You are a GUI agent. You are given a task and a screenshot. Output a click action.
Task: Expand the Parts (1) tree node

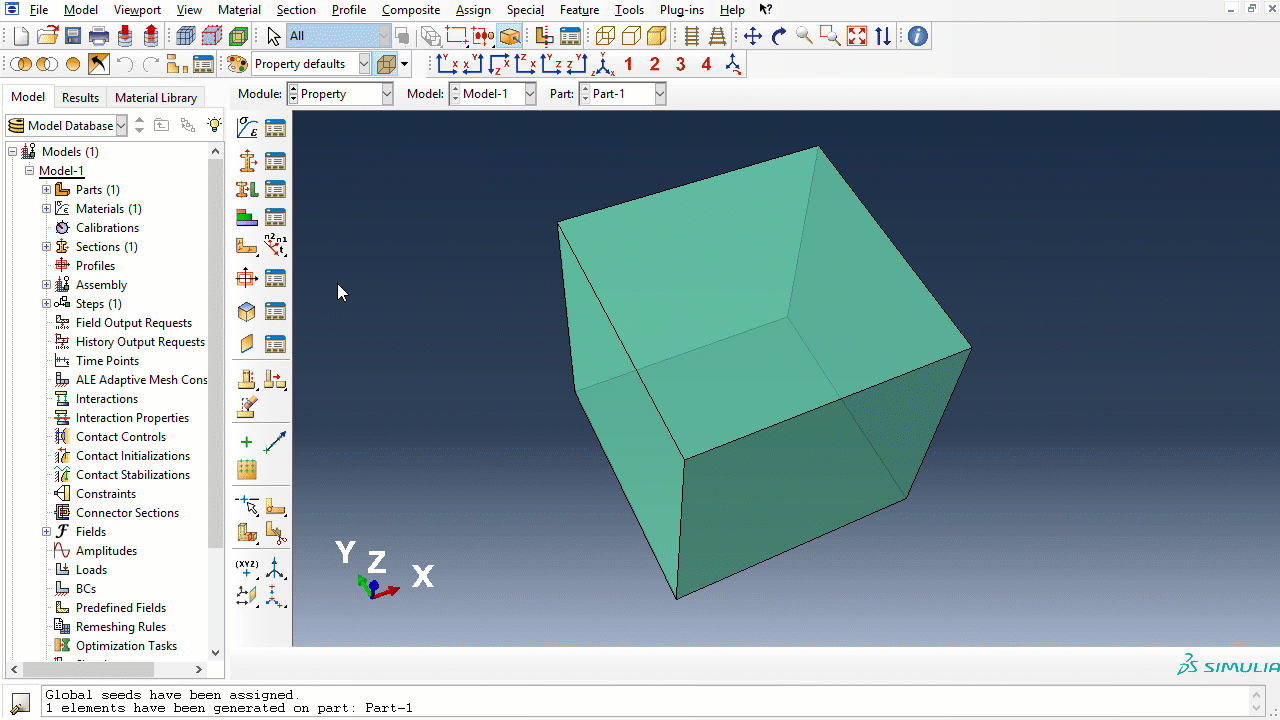point(46,190)
